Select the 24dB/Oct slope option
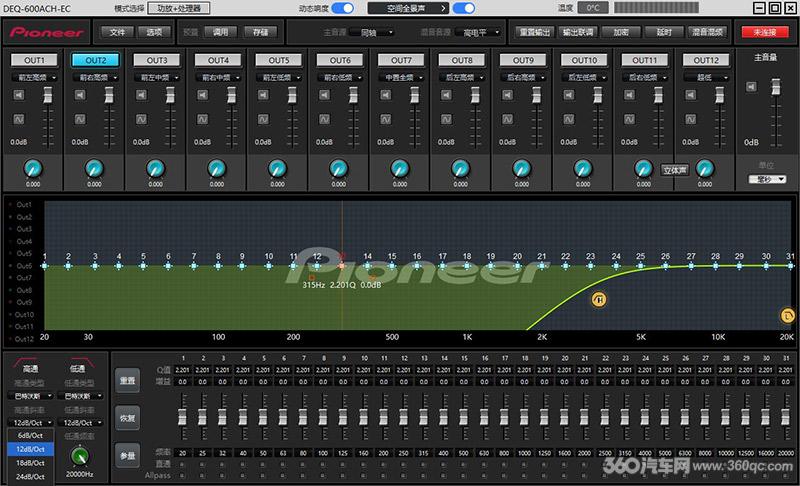This screenshot has width=800, height=486. pyautogui.click(x=31, y=477)
